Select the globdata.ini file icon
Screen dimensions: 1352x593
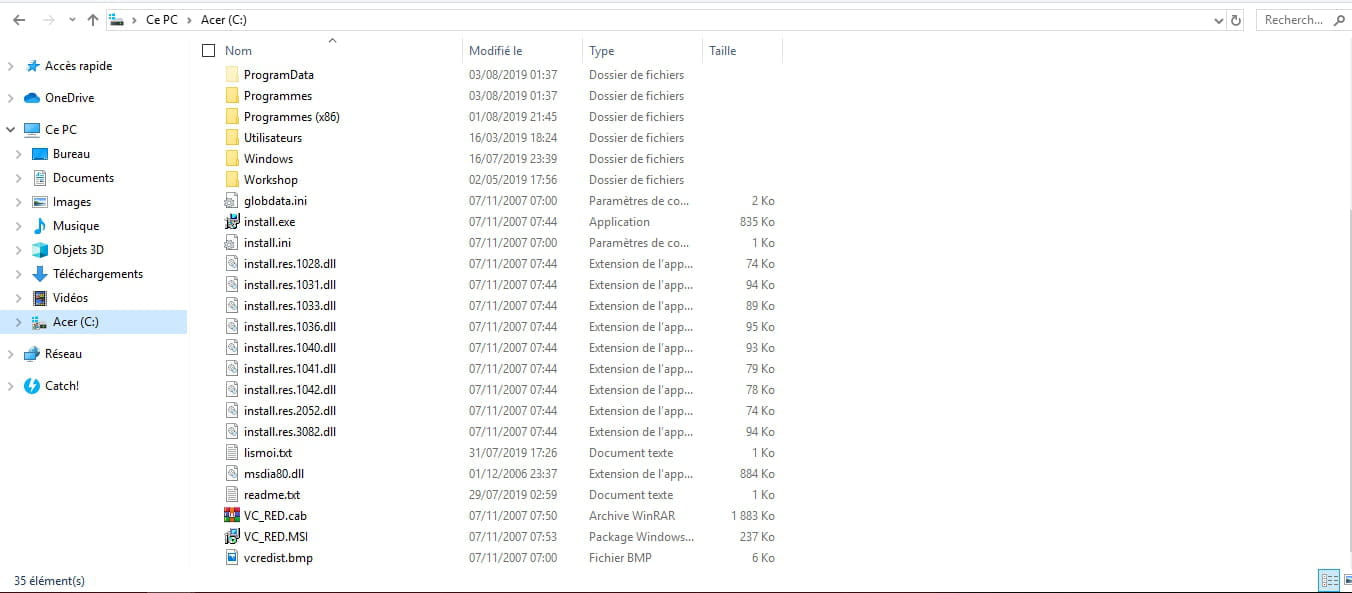coord(232,201)
